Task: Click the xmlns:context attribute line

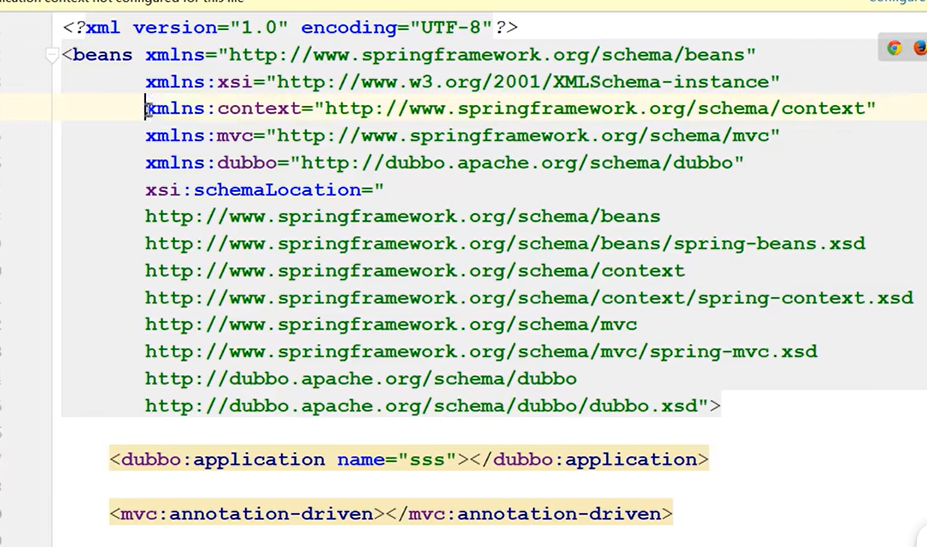Action: click(510, 109)
